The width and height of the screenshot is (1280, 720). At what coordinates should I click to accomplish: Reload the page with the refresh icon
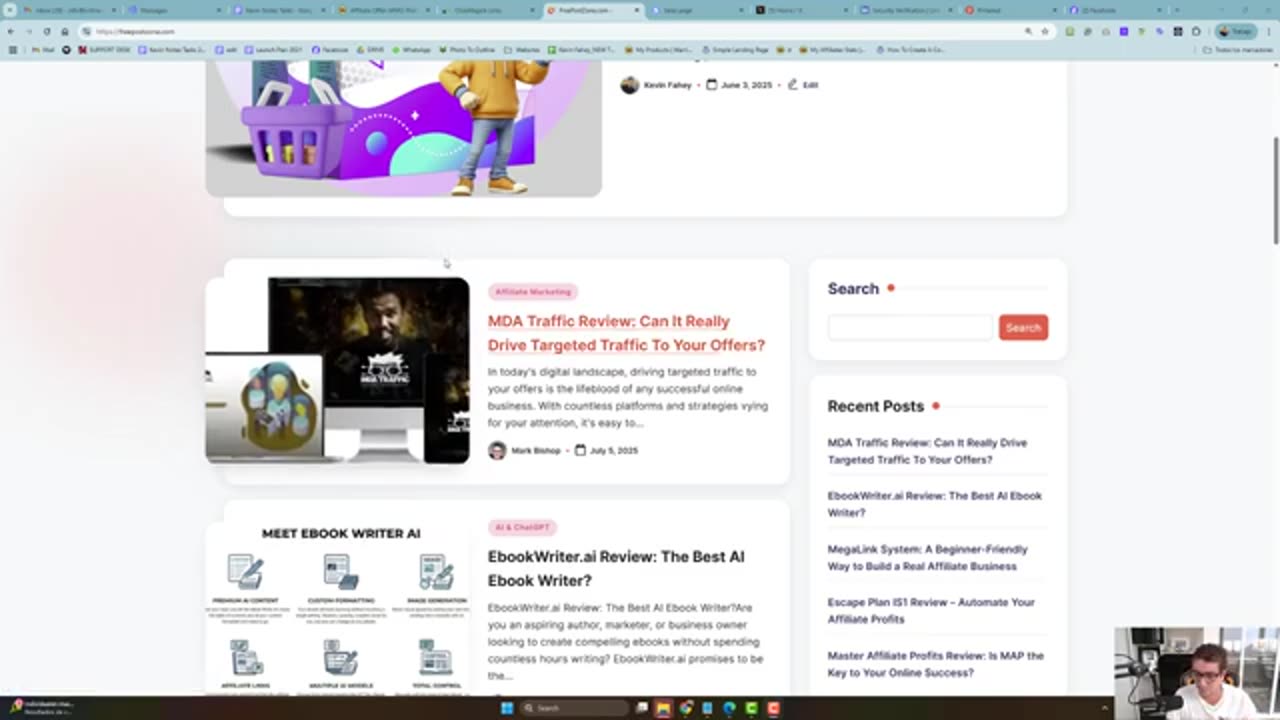[46, 31]
